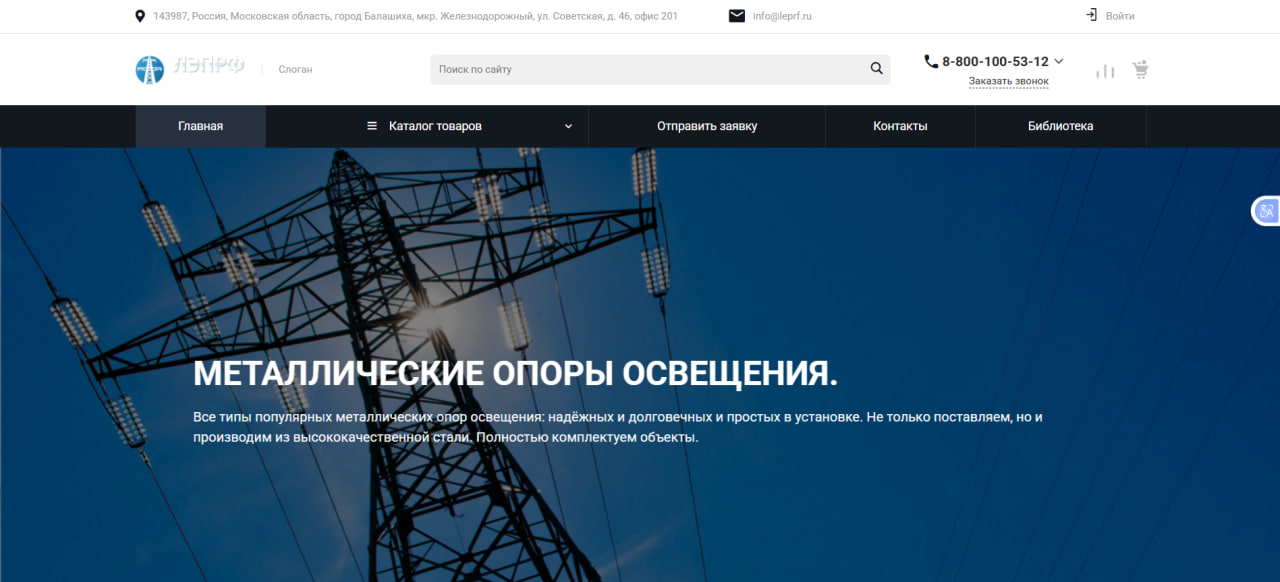The height and width of the screenshot is (582, 1280).
Task: Open the Библиотека menu item
Action: pos(1060,126)
